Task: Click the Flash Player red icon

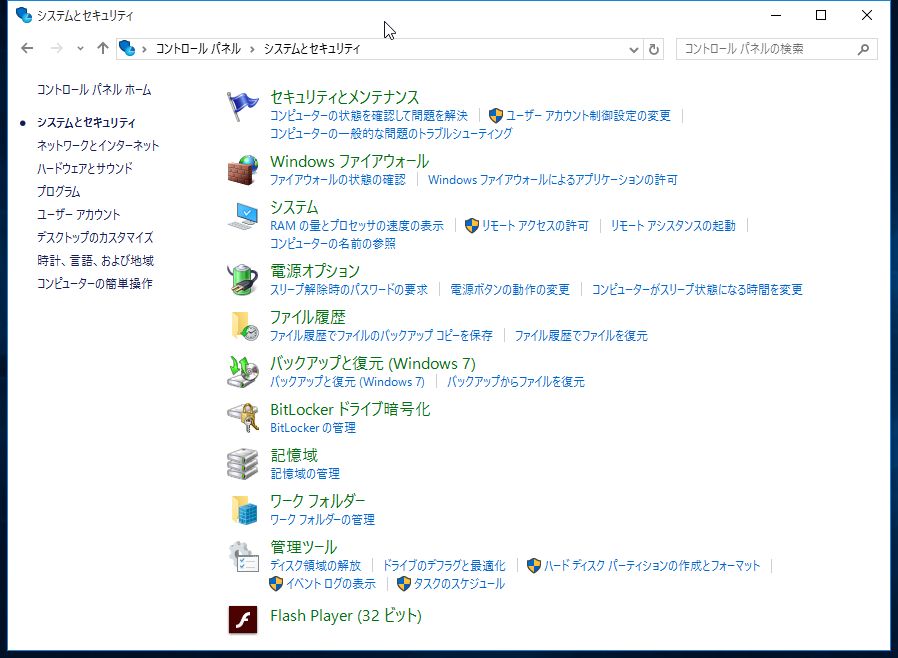Action: [243, 620]
